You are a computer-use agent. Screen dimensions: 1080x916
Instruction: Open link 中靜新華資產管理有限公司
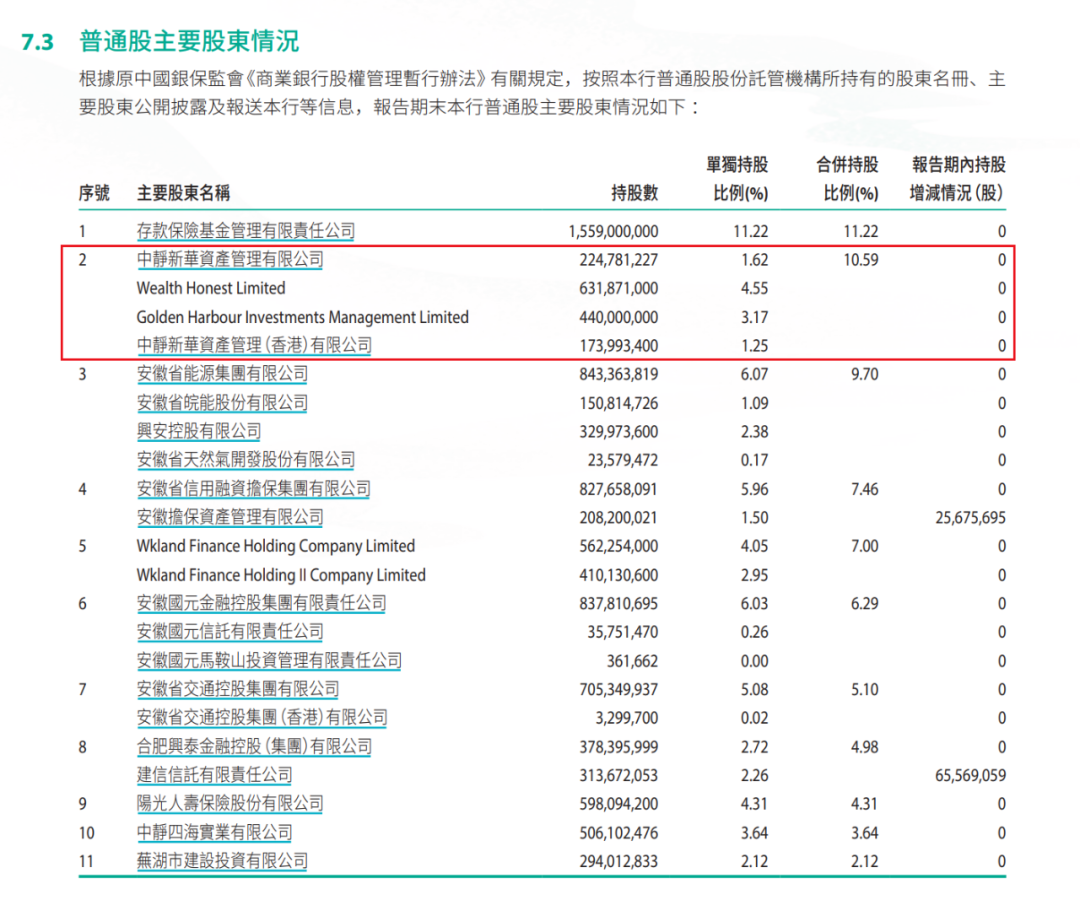coord(230,260)
